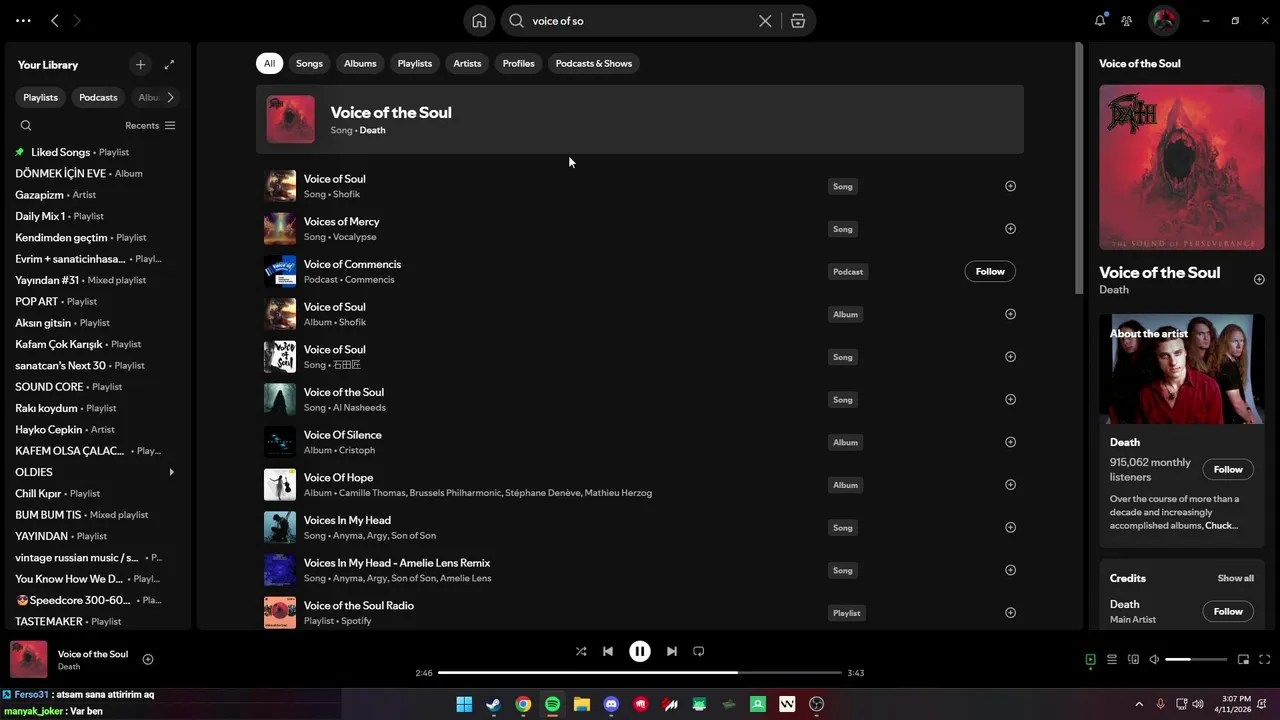Adjust the volume slider
The height and width of the screenshot is (720, 1280).
tap(1196, 660)
